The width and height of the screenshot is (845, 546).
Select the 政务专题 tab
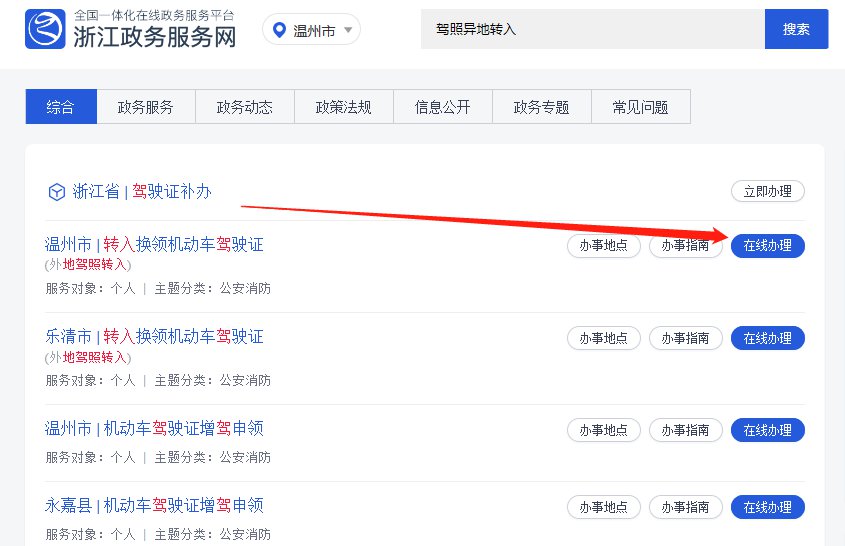[541, 107]
